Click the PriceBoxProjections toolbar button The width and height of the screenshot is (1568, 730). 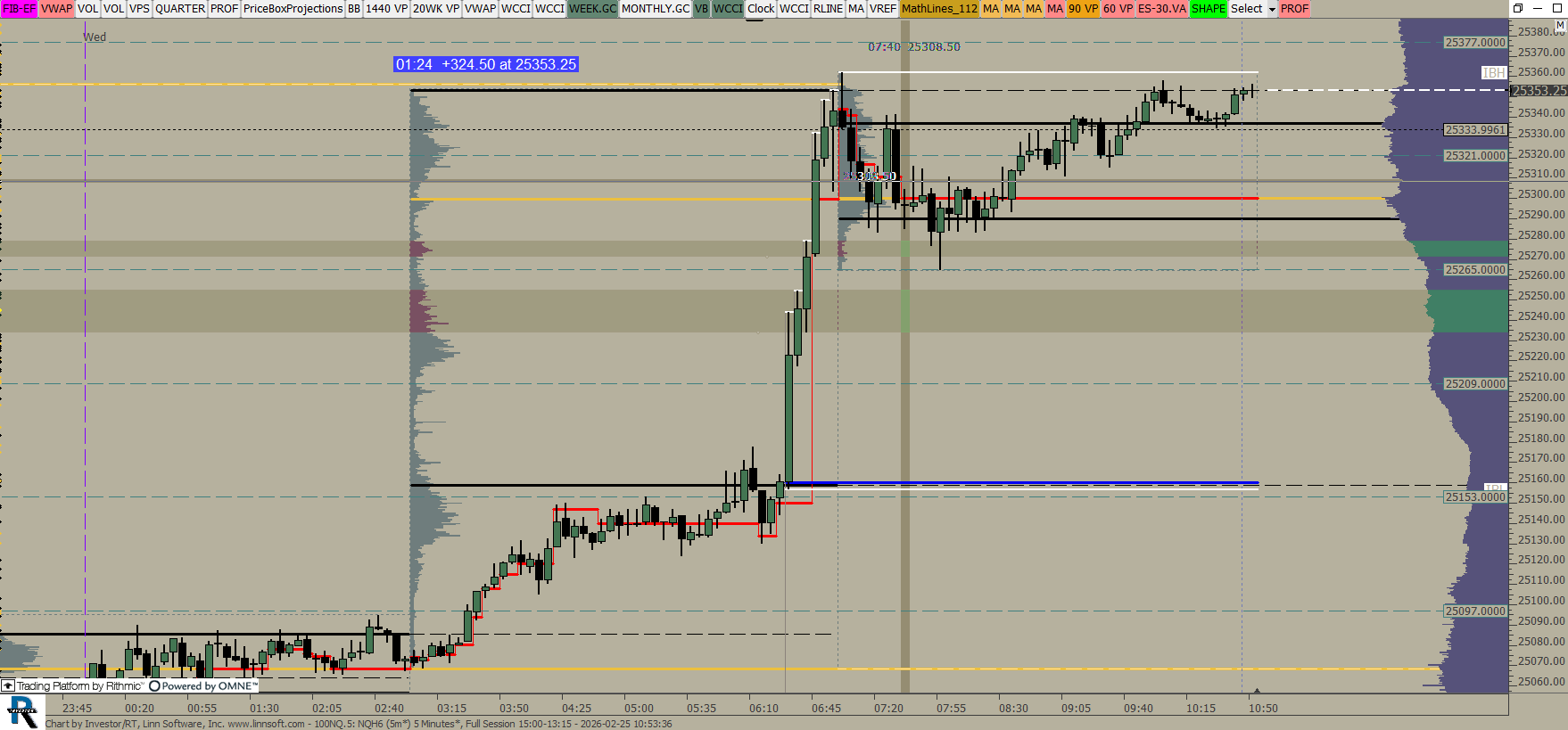(x=293, y=9)
